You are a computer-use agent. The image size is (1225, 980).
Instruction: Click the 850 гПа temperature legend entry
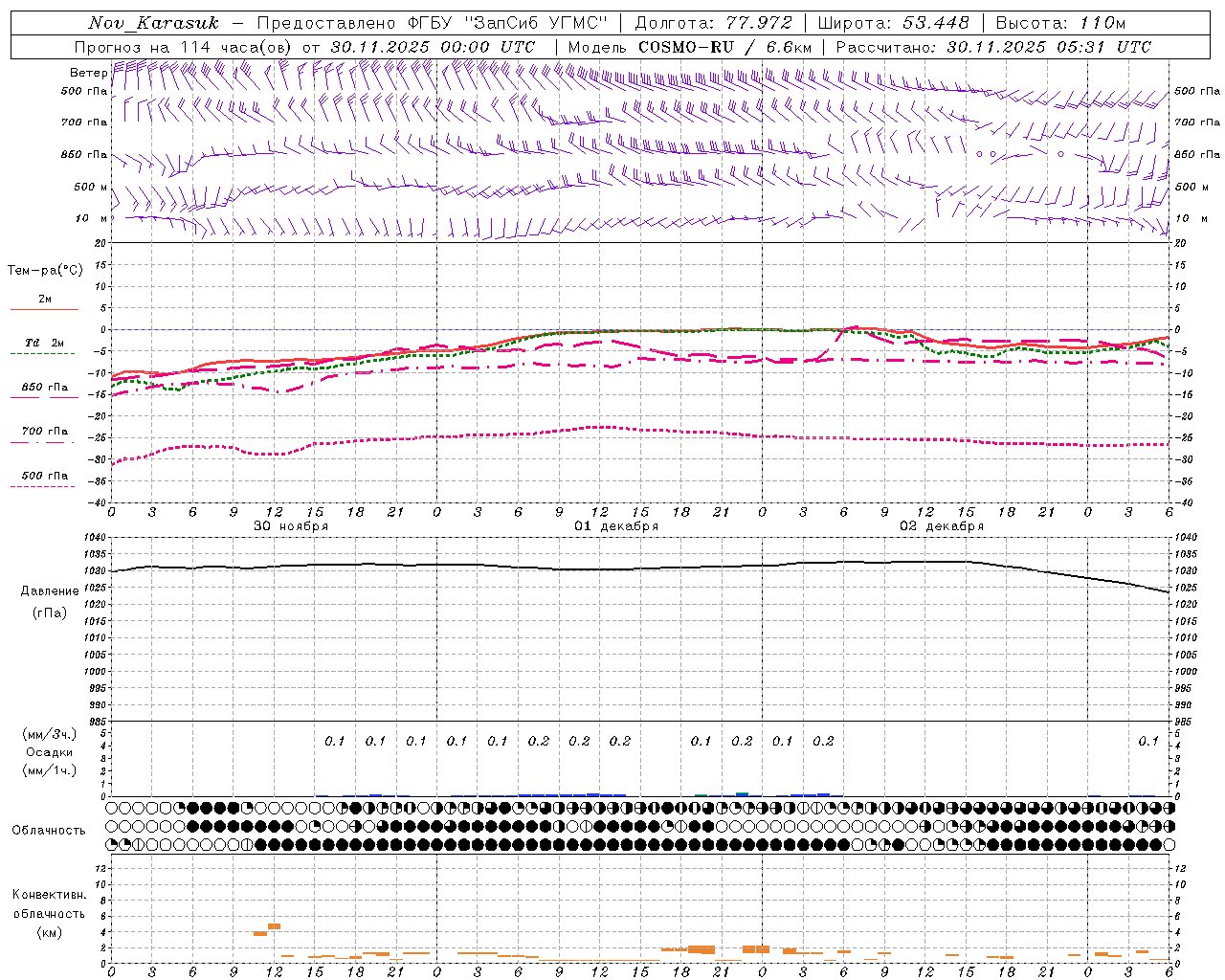click(x=44, y=388)
